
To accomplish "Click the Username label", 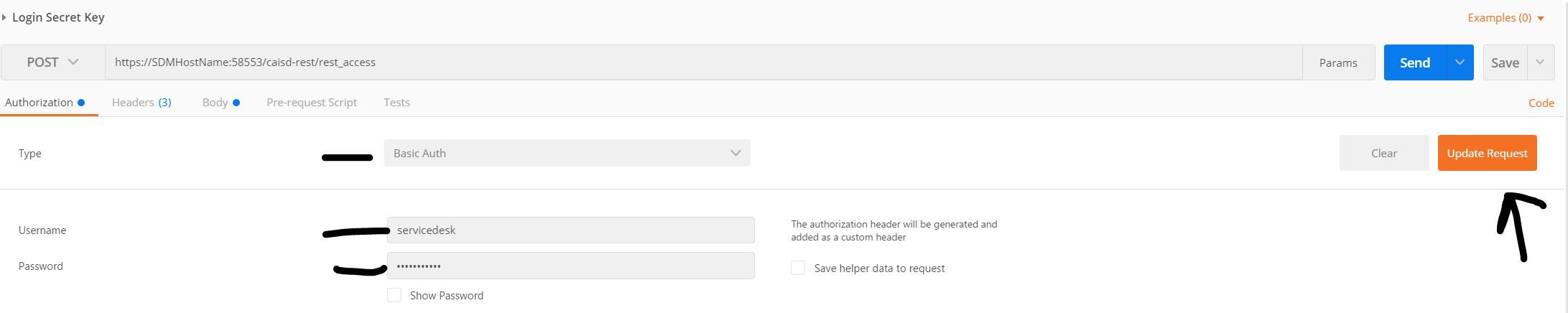I will [x=42, y=230].
